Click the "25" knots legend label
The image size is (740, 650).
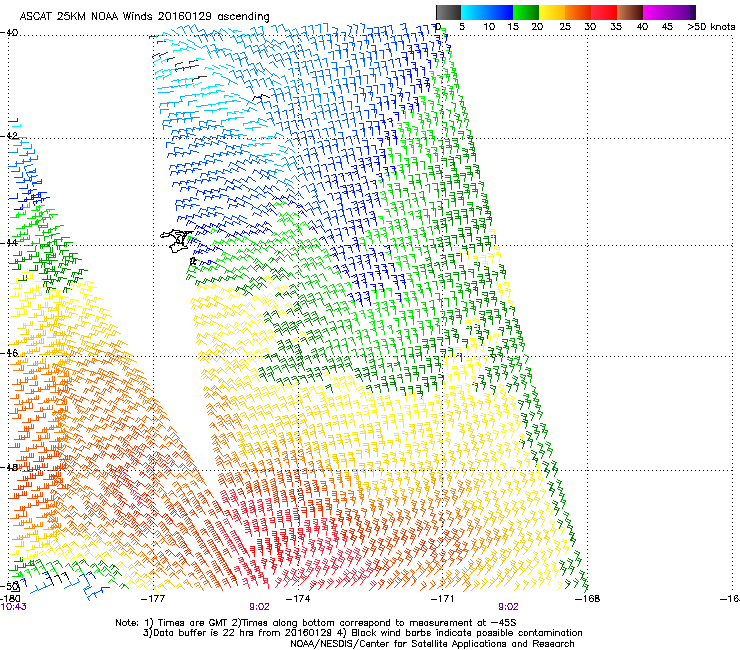(x=565, y=27)
